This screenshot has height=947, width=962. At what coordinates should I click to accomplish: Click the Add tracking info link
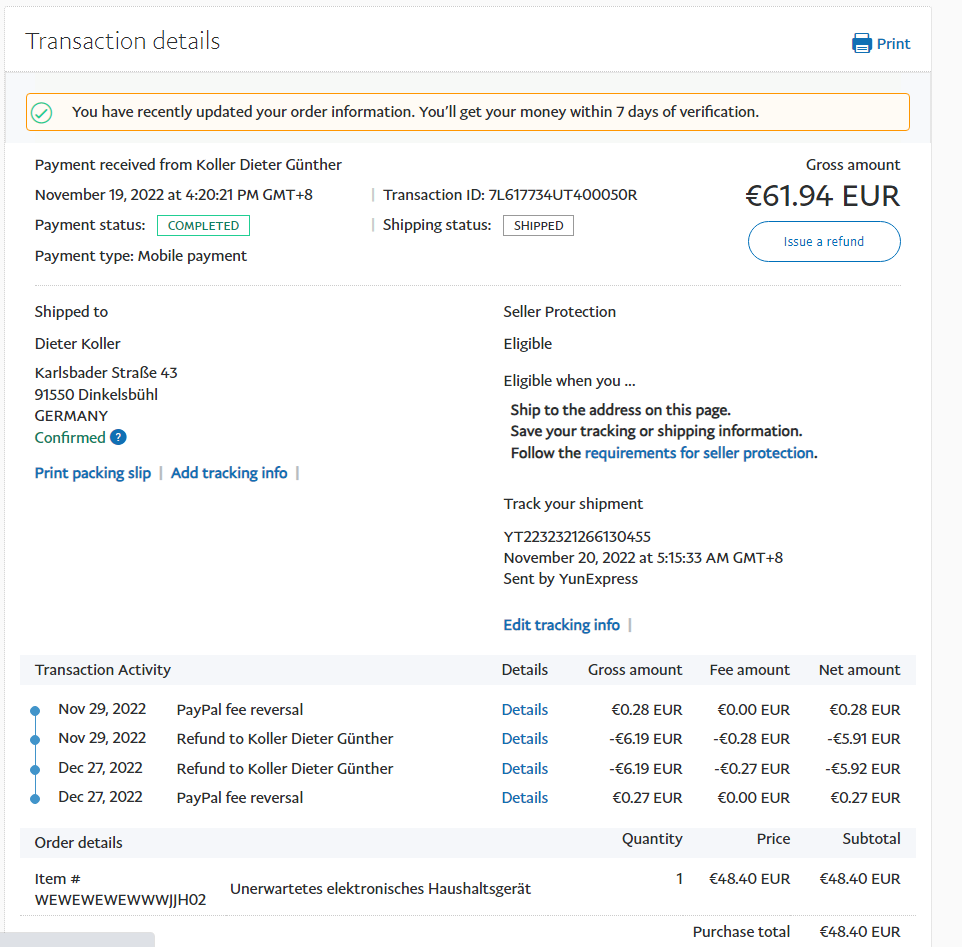point(229,473)
